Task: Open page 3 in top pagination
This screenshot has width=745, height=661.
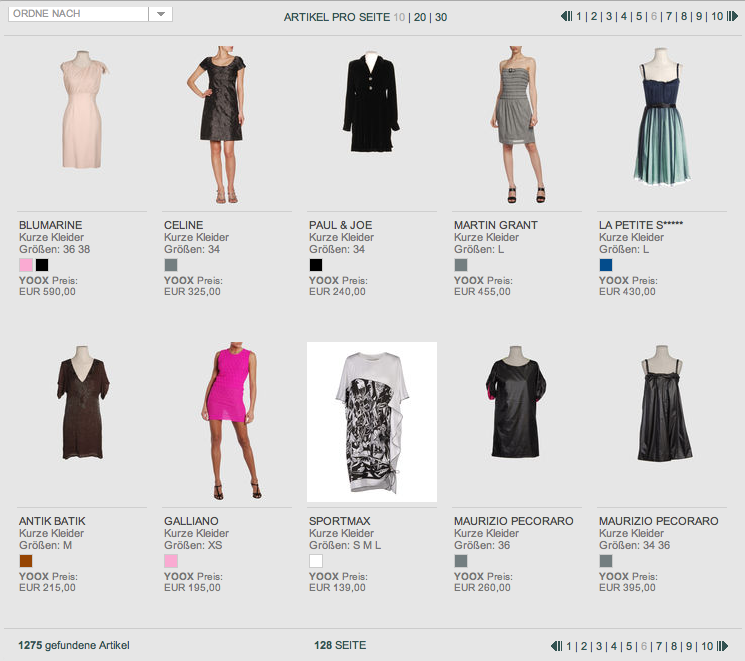Action: 609,16
